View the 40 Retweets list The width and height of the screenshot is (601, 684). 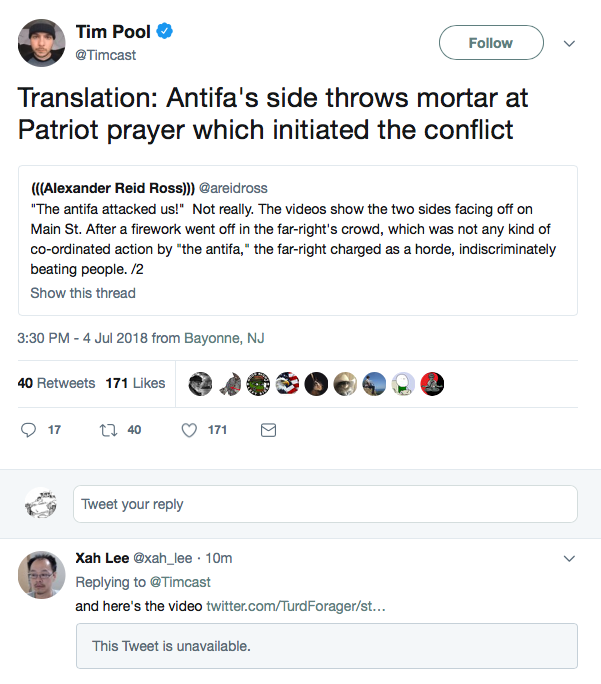pyautogui.click(x=56, y=383)
